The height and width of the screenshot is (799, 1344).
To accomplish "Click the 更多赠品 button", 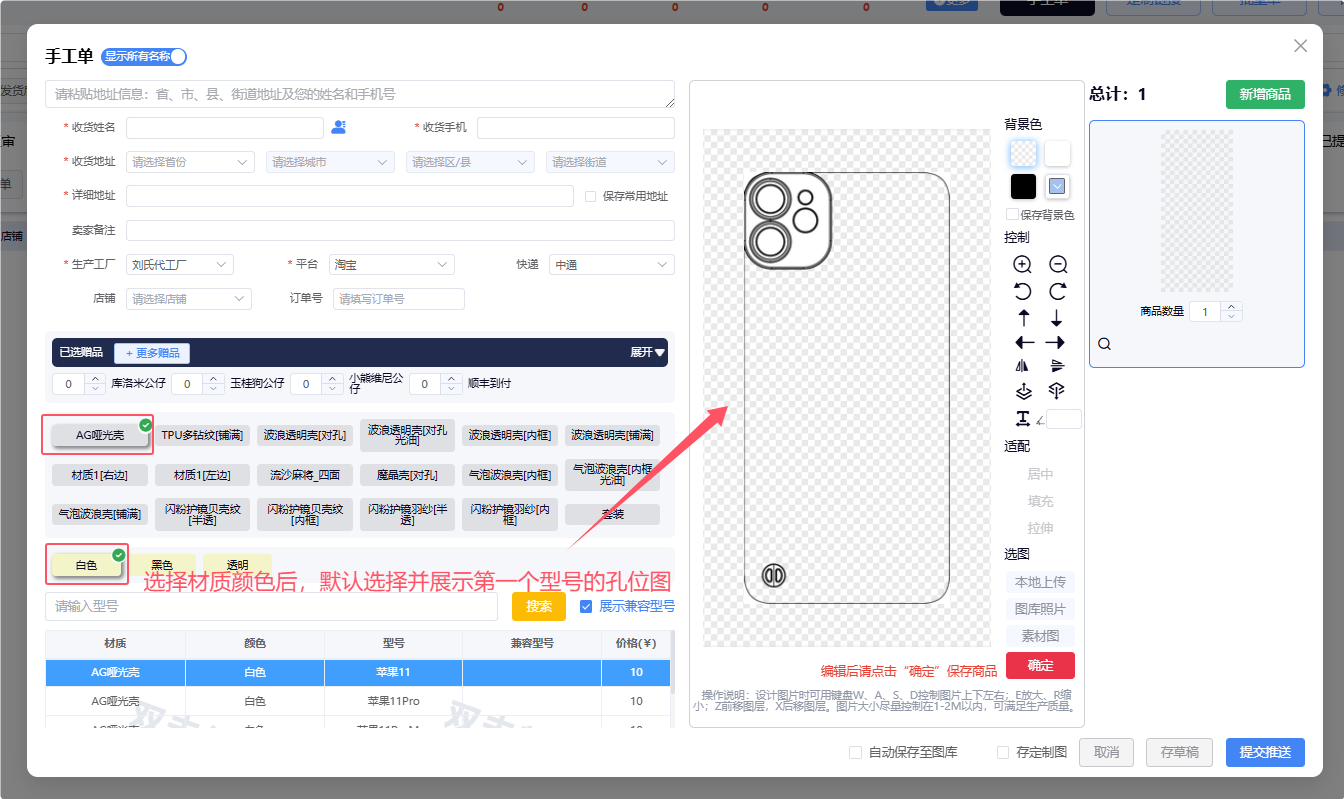I will tap(152, 353).
